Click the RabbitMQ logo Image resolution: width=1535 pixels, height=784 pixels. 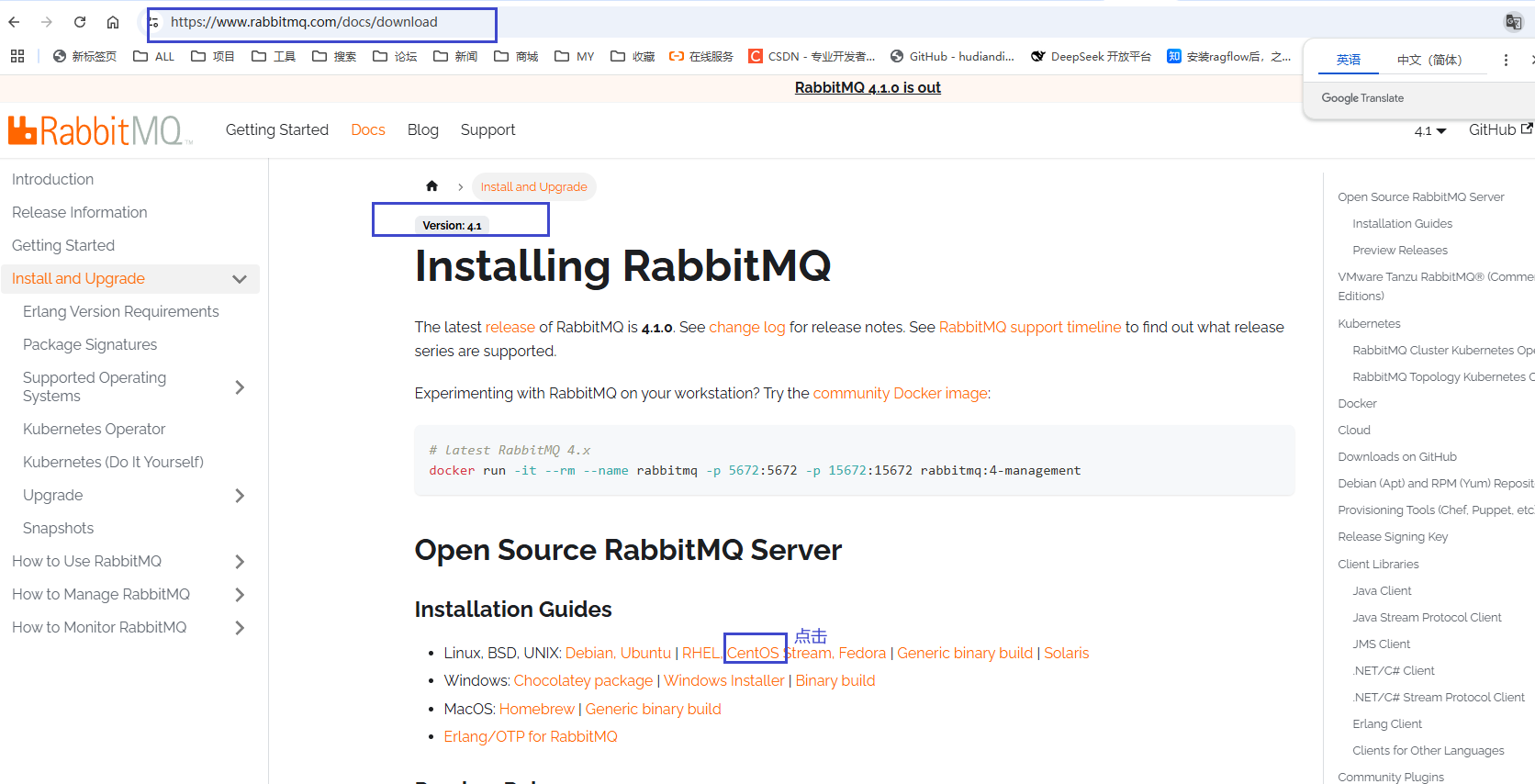100,130
